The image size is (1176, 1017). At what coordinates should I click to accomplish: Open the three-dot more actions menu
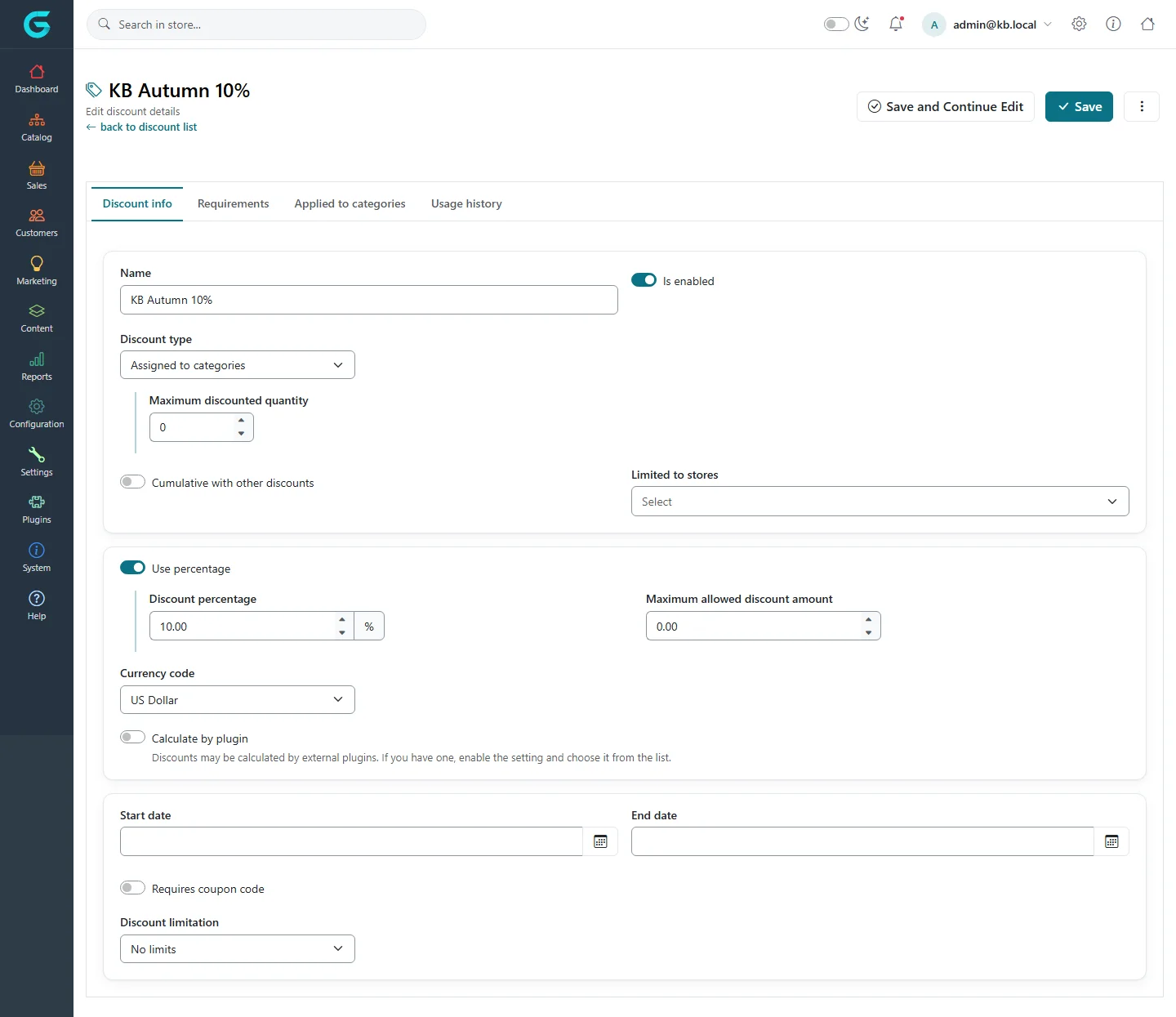click(1142, 106)
